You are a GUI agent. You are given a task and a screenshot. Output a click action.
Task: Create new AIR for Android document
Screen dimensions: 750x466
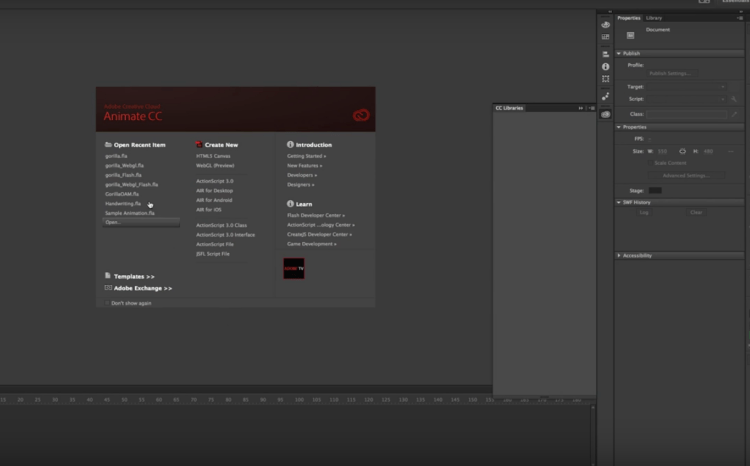tap(214, 200)
